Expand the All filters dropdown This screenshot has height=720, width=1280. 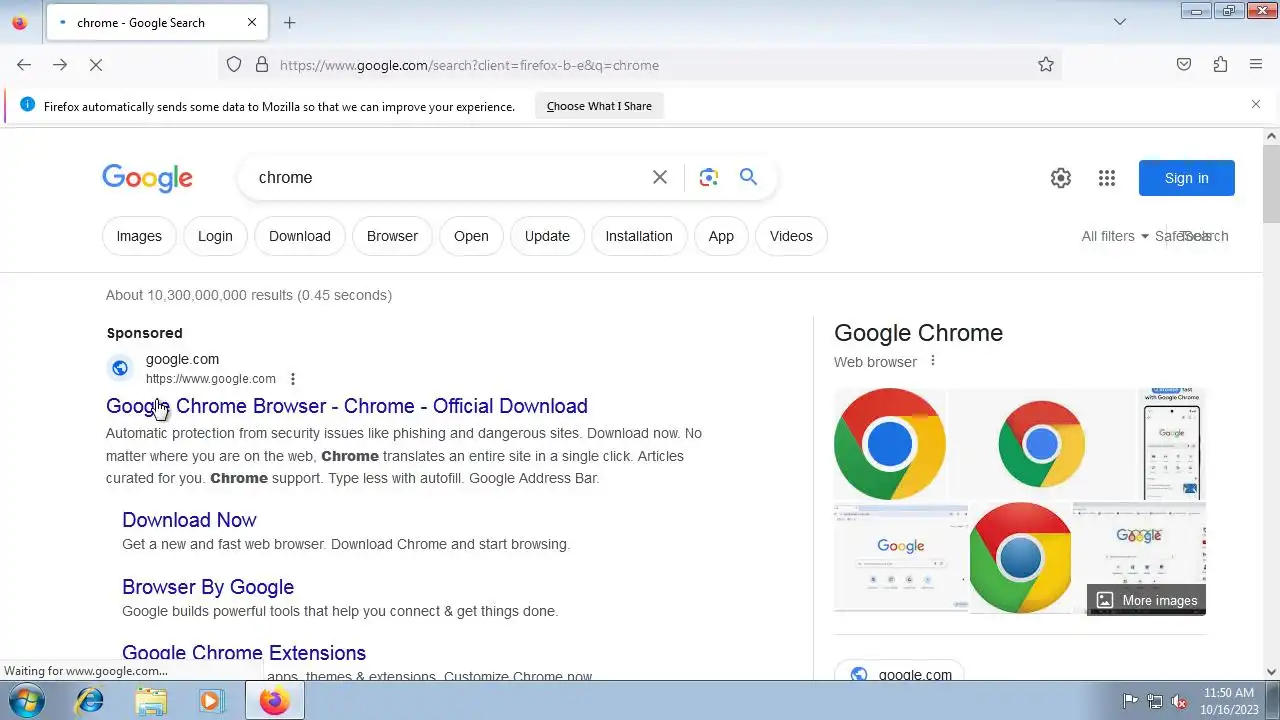(x=1115, y=236)
